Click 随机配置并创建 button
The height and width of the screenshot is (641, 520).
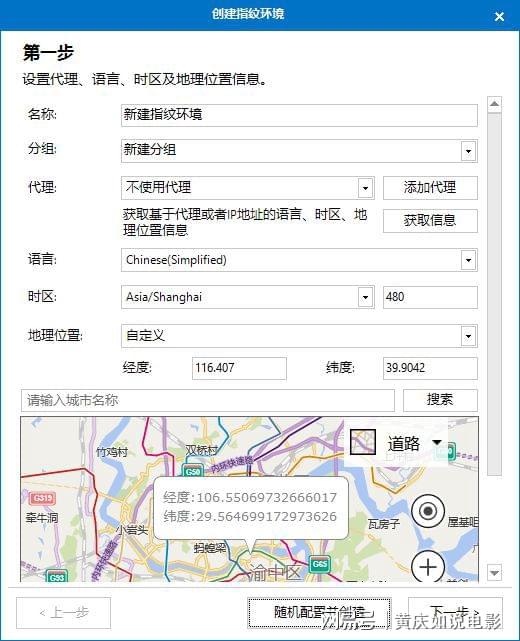pyautogui.click(x=319, y=612)
